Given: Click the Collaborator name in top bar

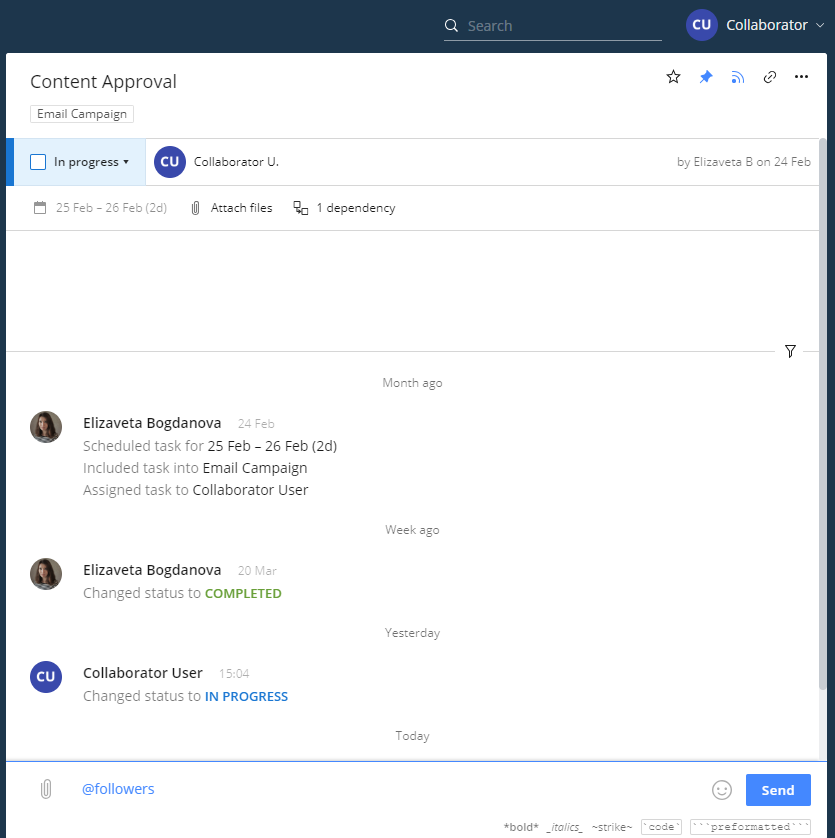Looking at the screenshot, I should 767,25.
